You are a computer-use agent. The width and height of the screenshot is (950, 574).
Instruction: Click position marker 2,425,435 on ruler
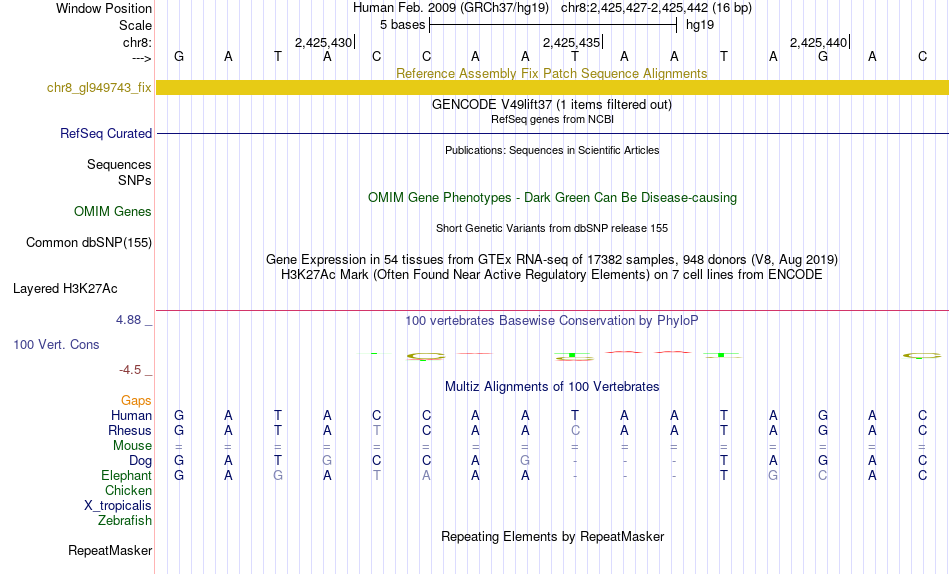pos(571,42)
